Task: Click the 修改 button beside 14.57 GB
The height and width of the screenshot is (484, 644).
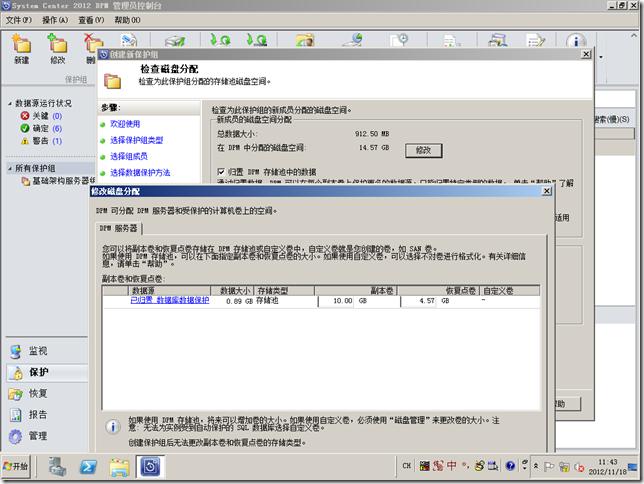Action: [423, 150]
